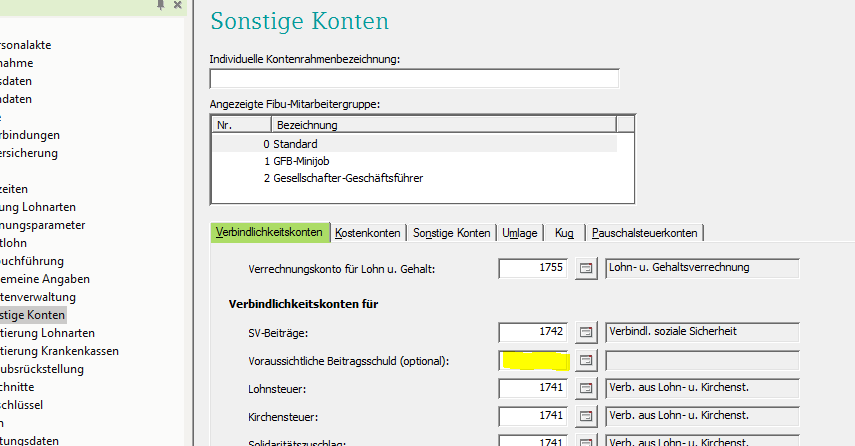The width and height of the screenshot is (855, 446).
Task: Open account lookup beside SV-Beiträge field
Action: 587,332
